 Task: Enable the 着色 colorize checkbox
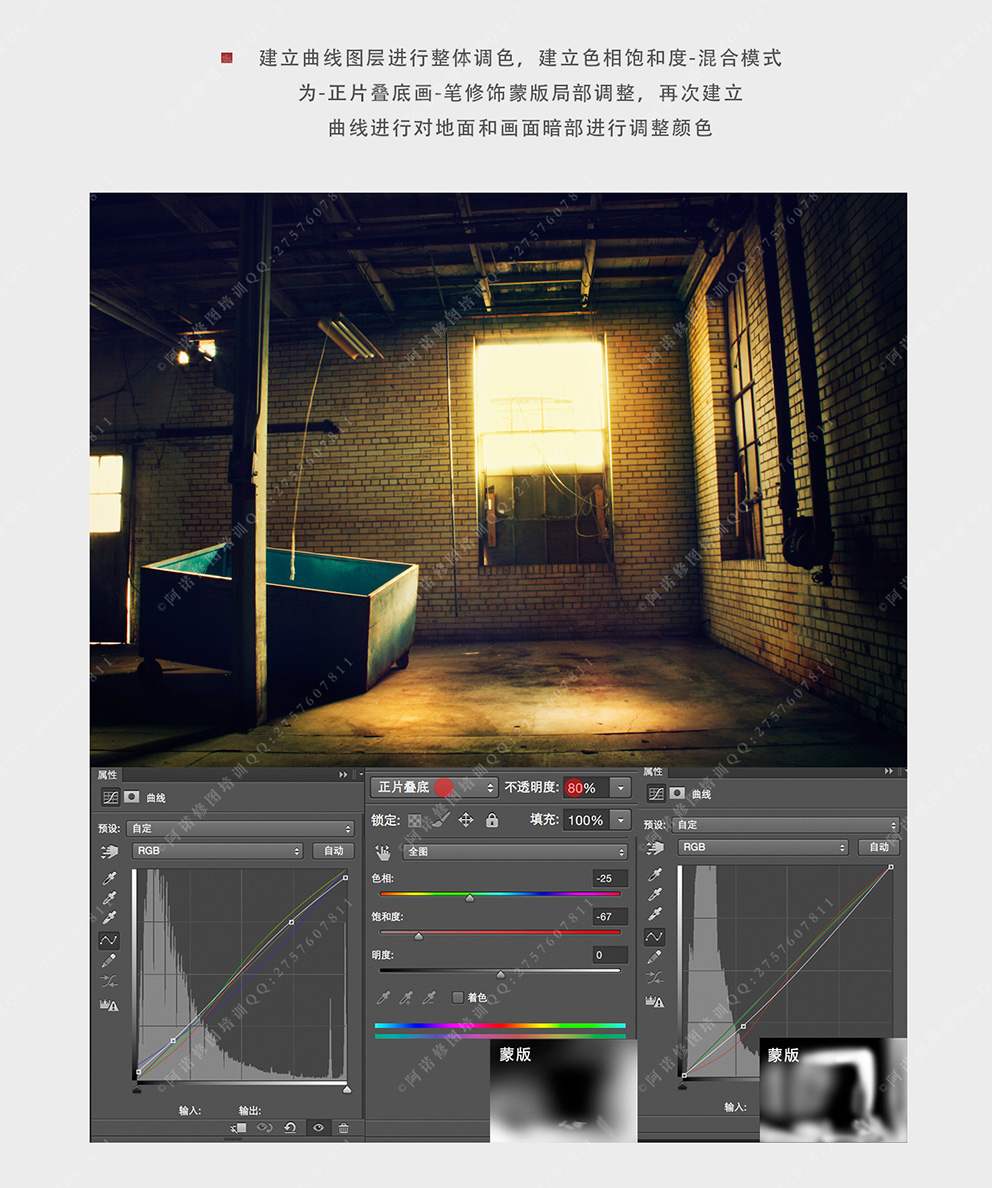(x=458, y=997)
